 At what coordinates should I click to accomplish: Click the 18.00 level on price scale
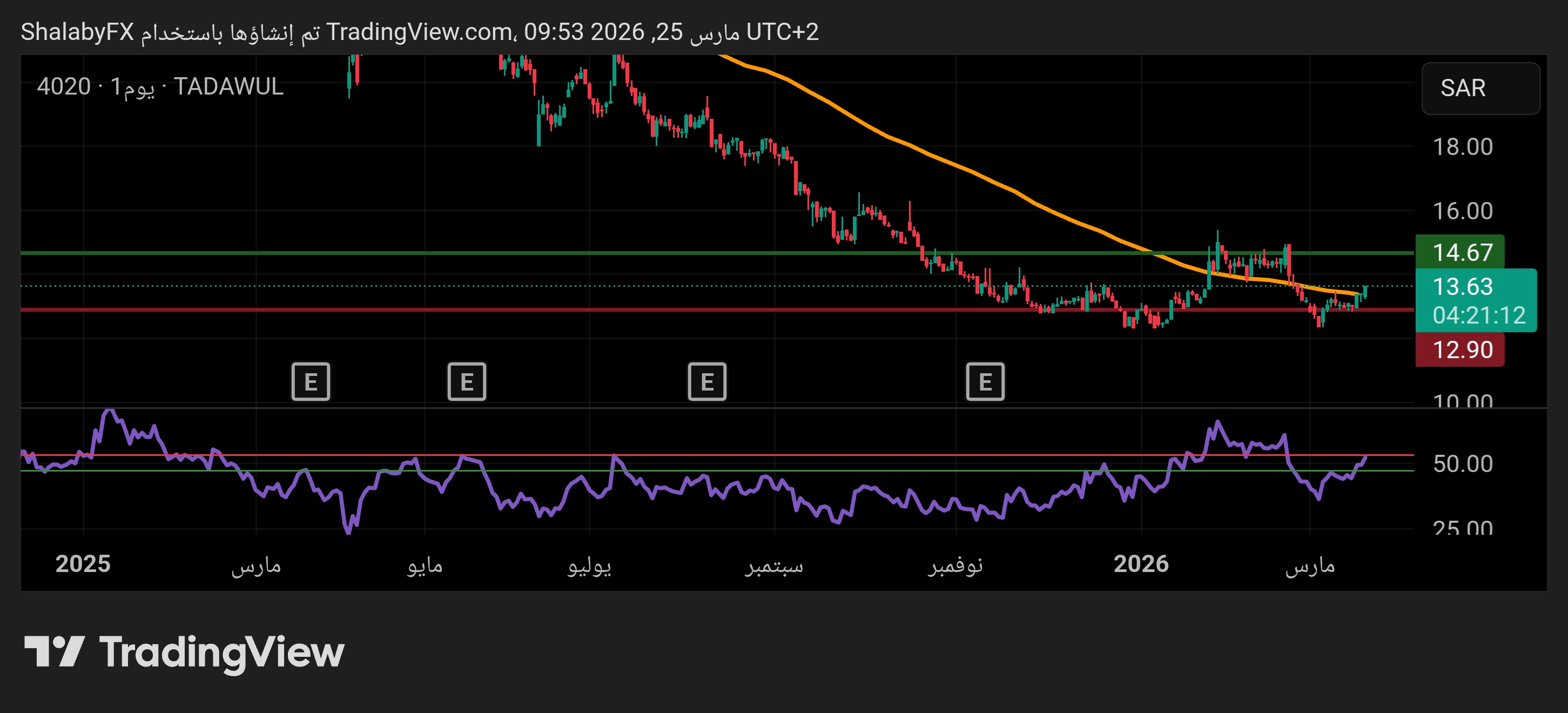click(x=1462, y=147)
